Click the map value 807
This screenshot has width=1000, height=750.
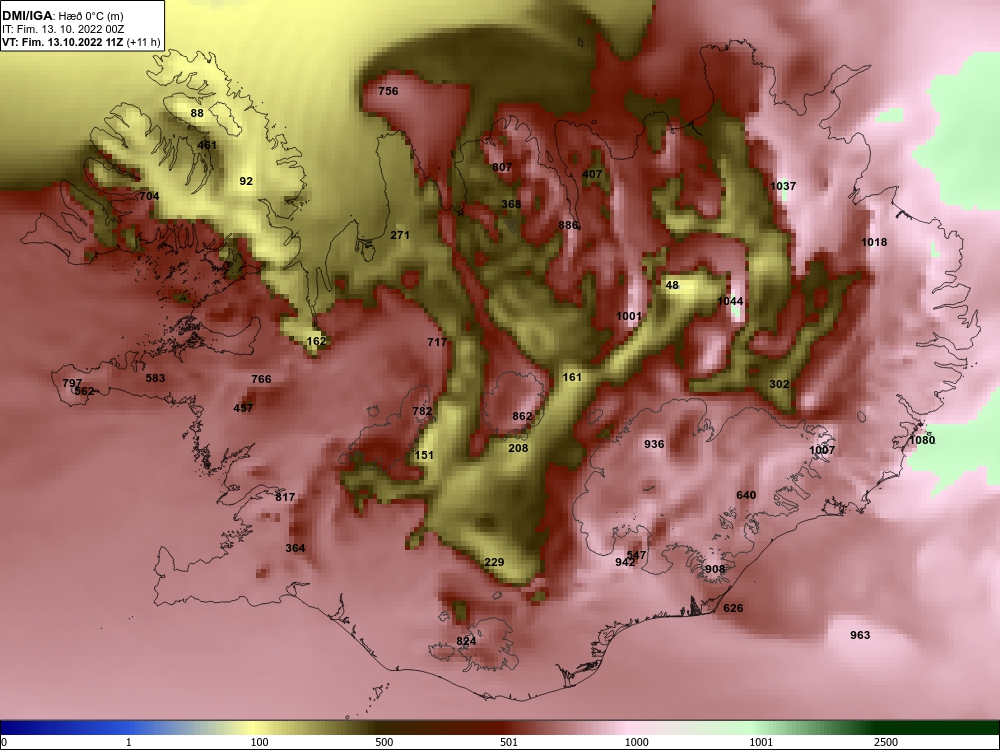(x=502, y=167)
